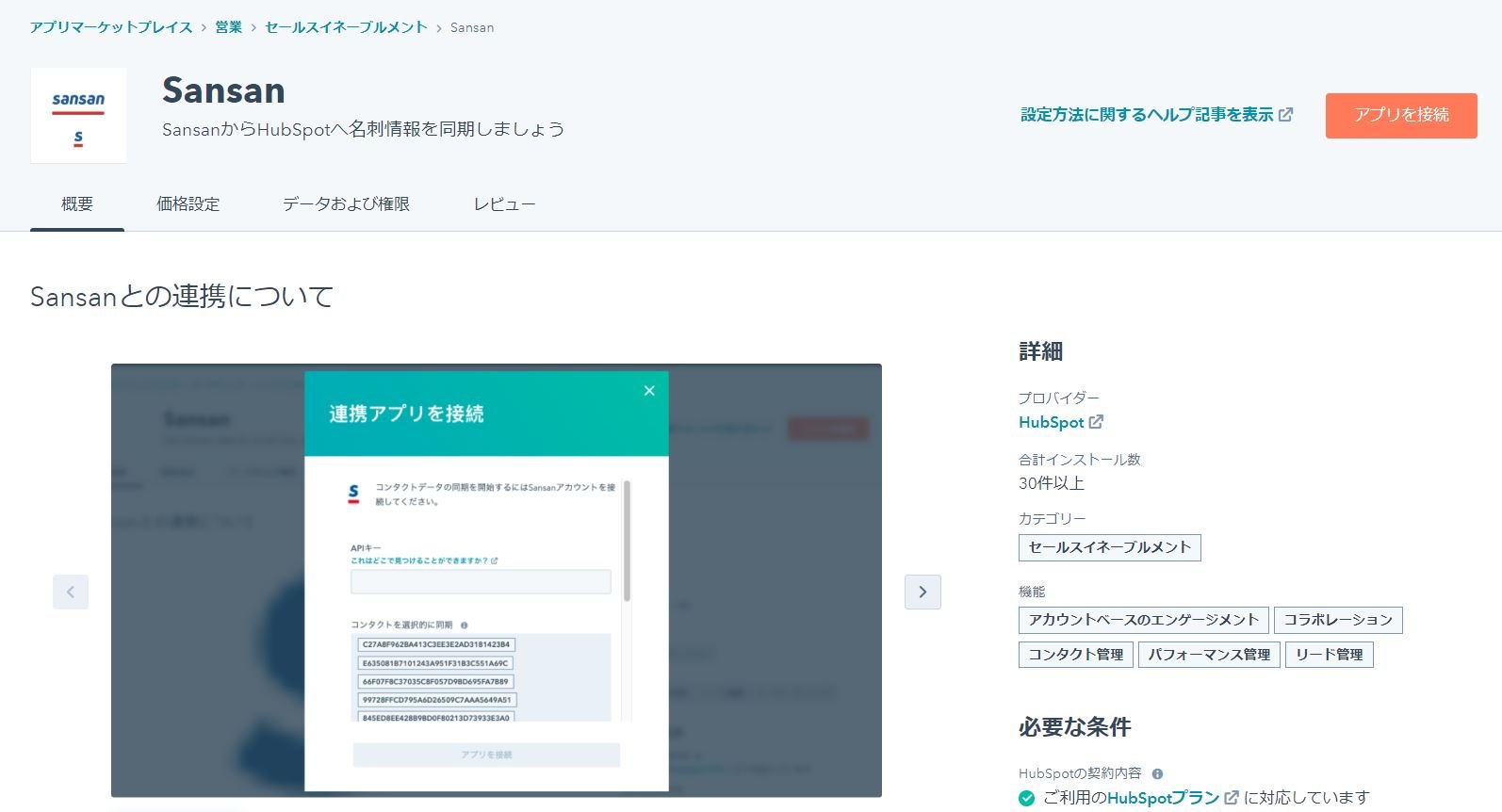Go to the セールスイネーブルメント breadcrumb
Screen dimensions: 1502x812
pyautogui.click(x=346, y=27)
